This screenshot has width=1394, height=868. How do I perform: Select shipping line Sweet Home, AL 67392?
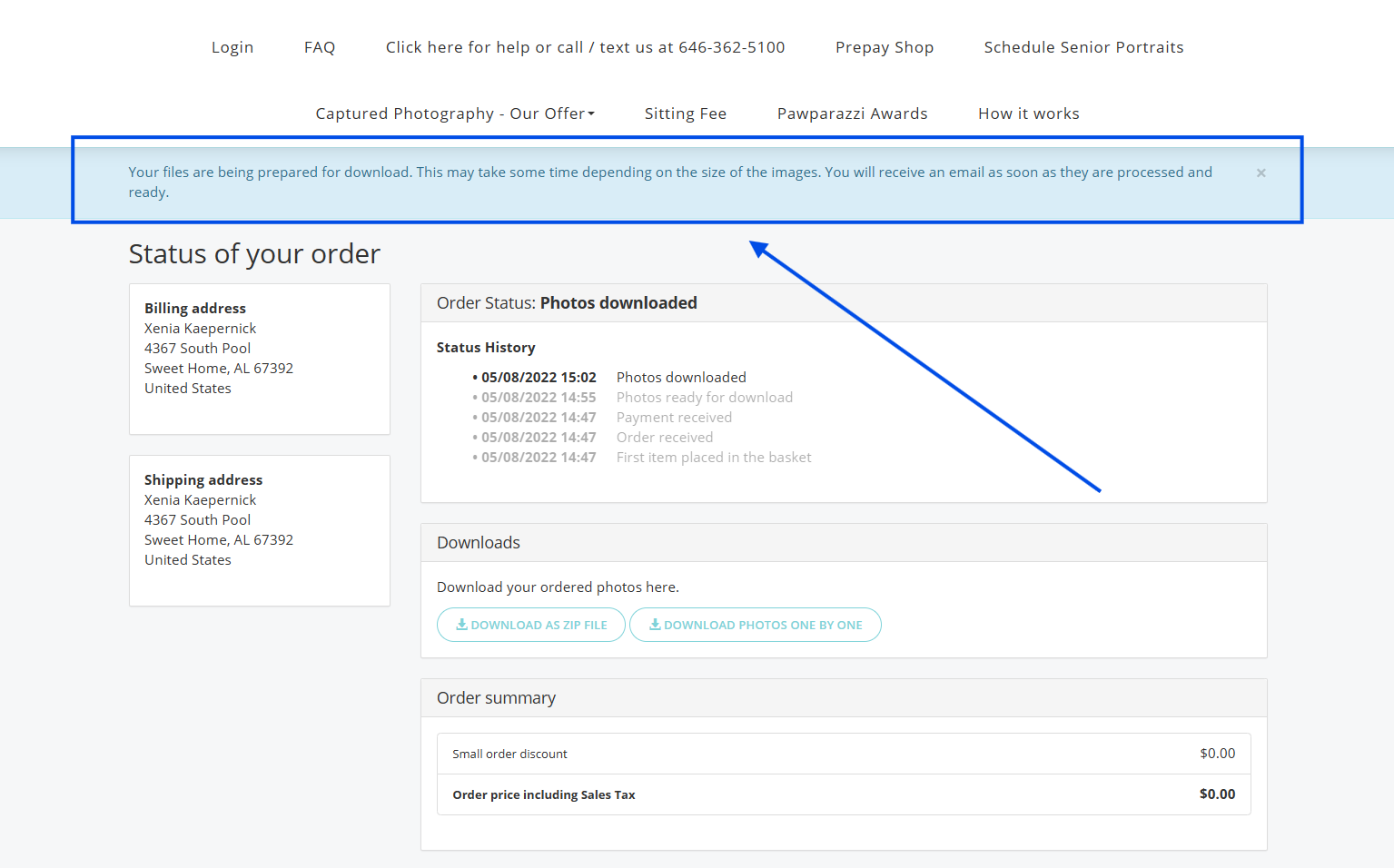coord(219,540)
